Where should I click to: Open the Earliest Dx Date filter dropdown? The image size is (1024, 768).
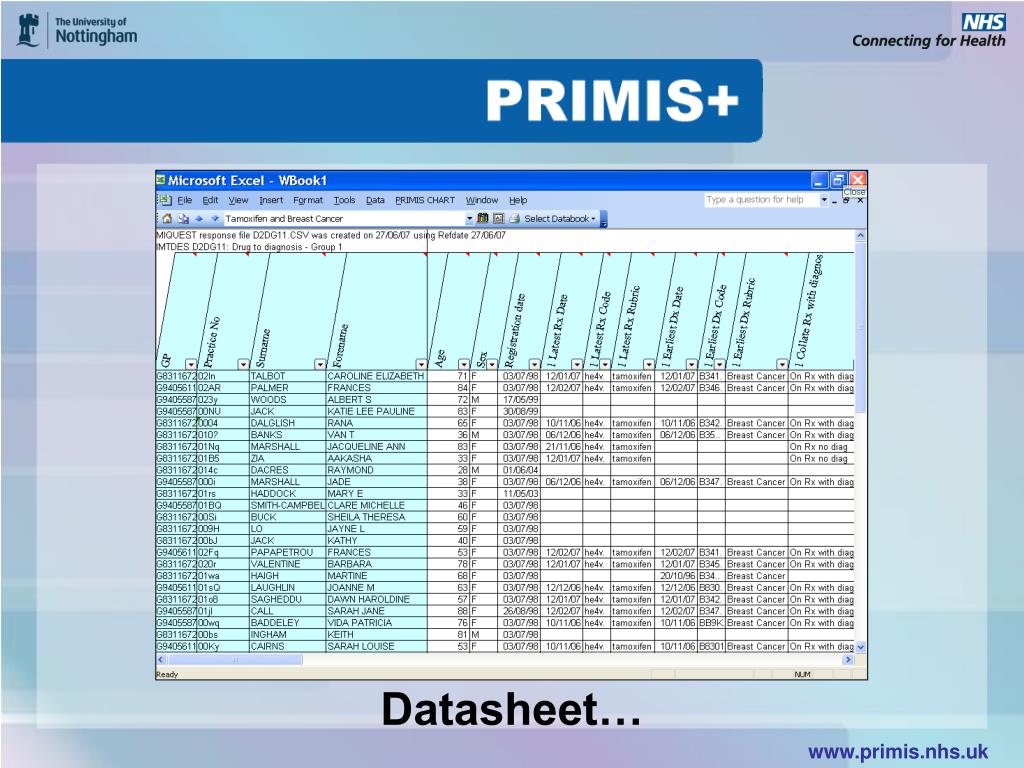click(692, 364)
